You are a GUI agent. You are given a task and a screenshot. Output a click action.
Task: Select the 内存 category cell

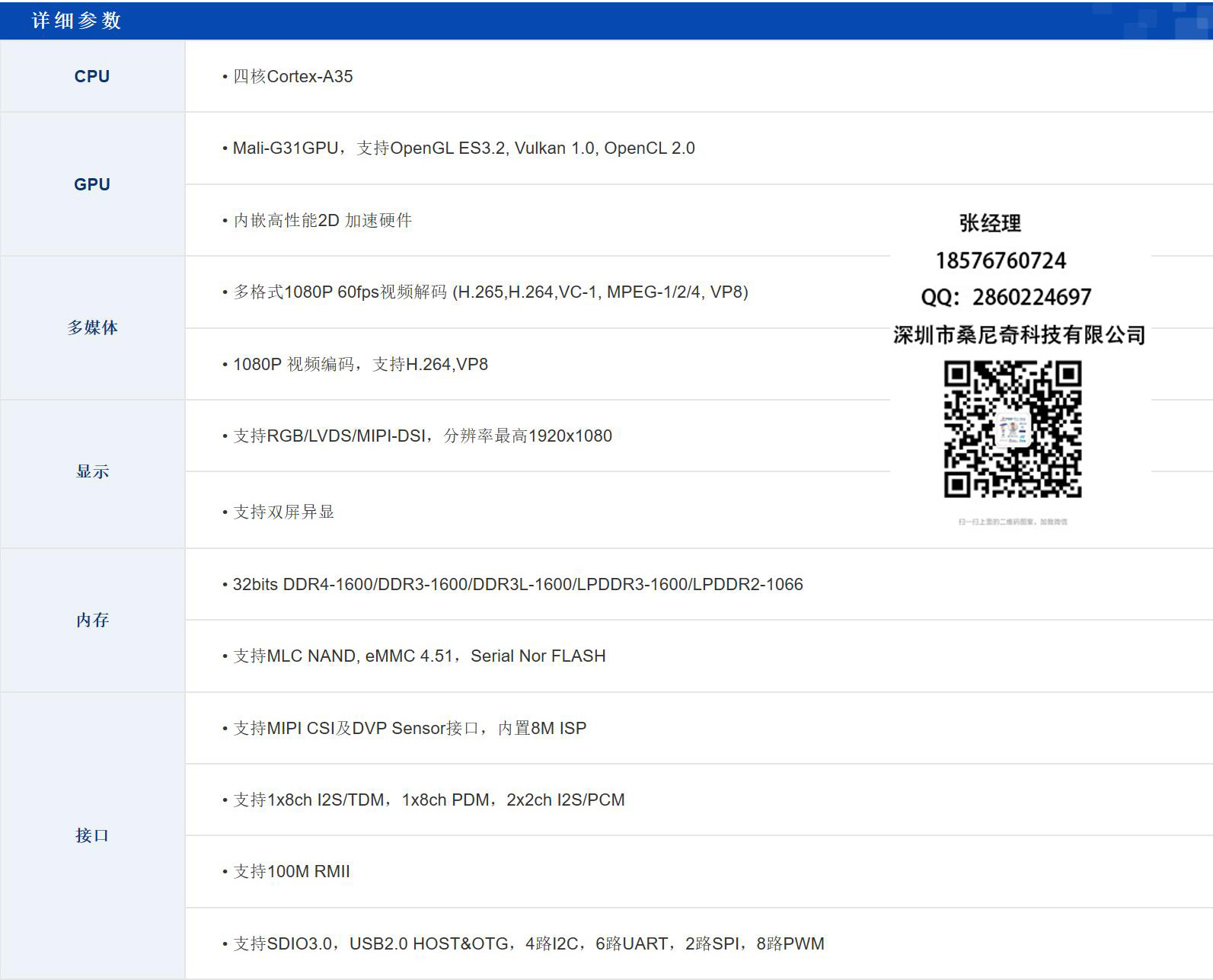coord(92,620)
